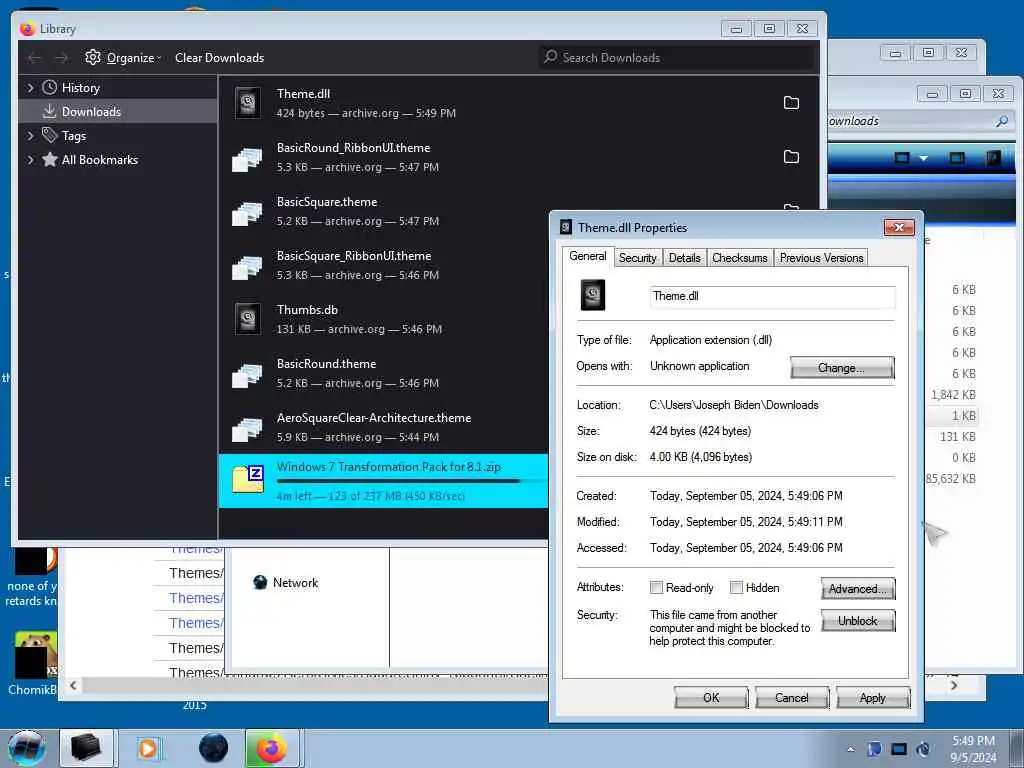Show hidden tray icons arrow

850,749
